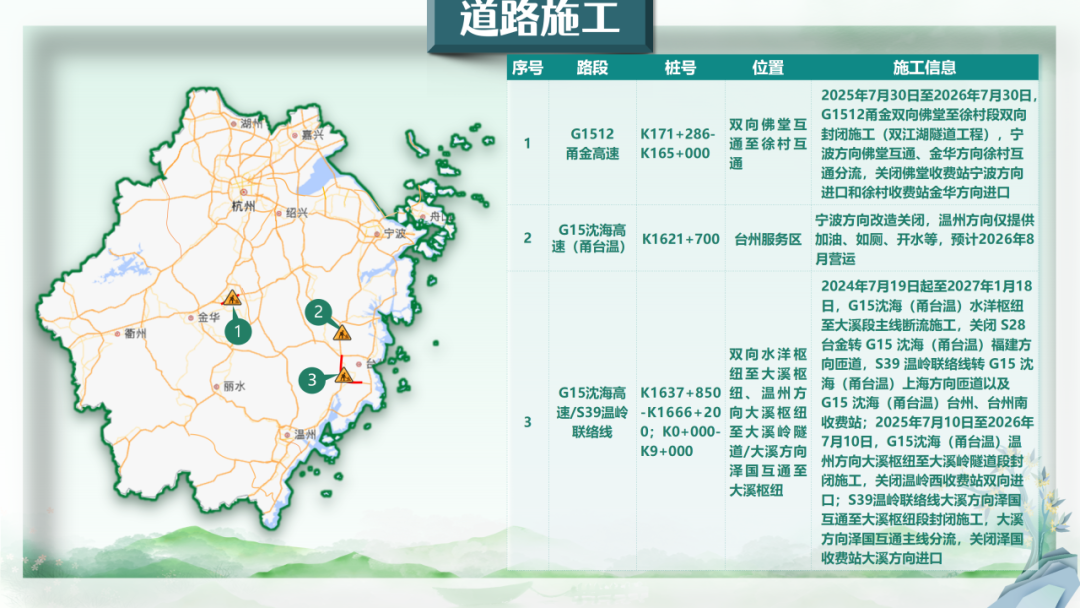Click the 衢州 city label on map
Viewport: 1080px width, 608px height.
(135, 333)
